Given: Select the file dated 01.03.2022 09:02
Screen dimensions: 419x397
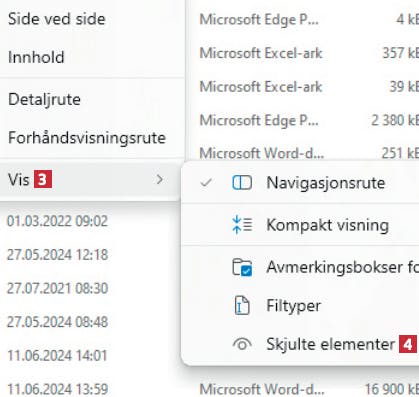Looking at the screenshot, I should (57, 221).
